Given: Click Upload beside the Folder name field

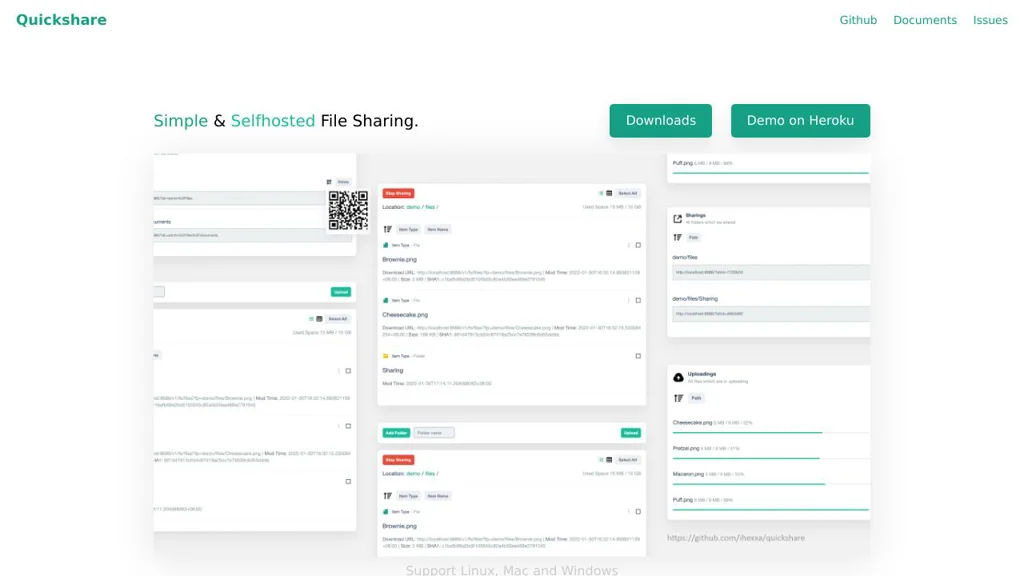Looking at the screenshot, I should coord(630,433).
